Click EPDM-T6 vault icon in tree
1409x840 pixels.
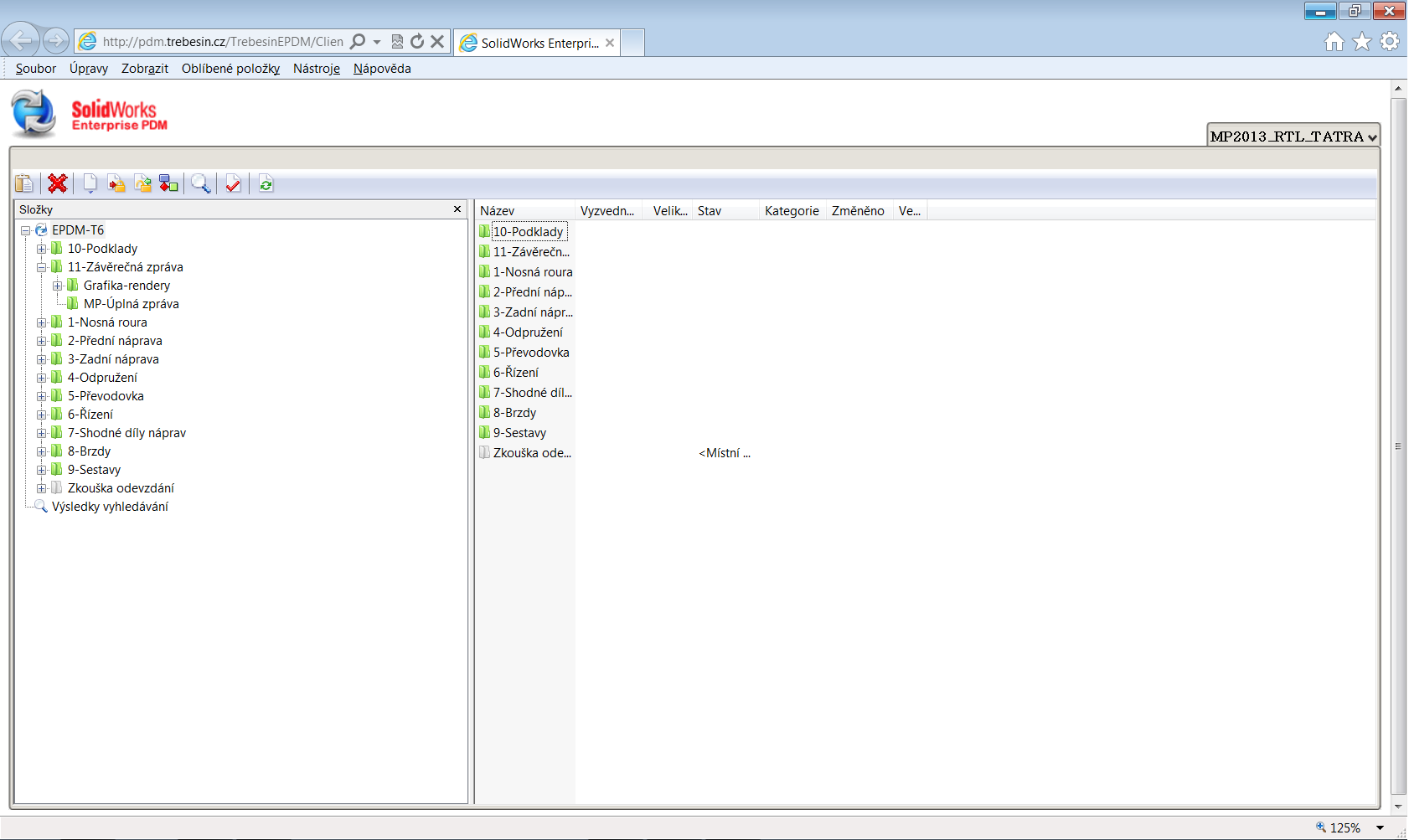41,229
